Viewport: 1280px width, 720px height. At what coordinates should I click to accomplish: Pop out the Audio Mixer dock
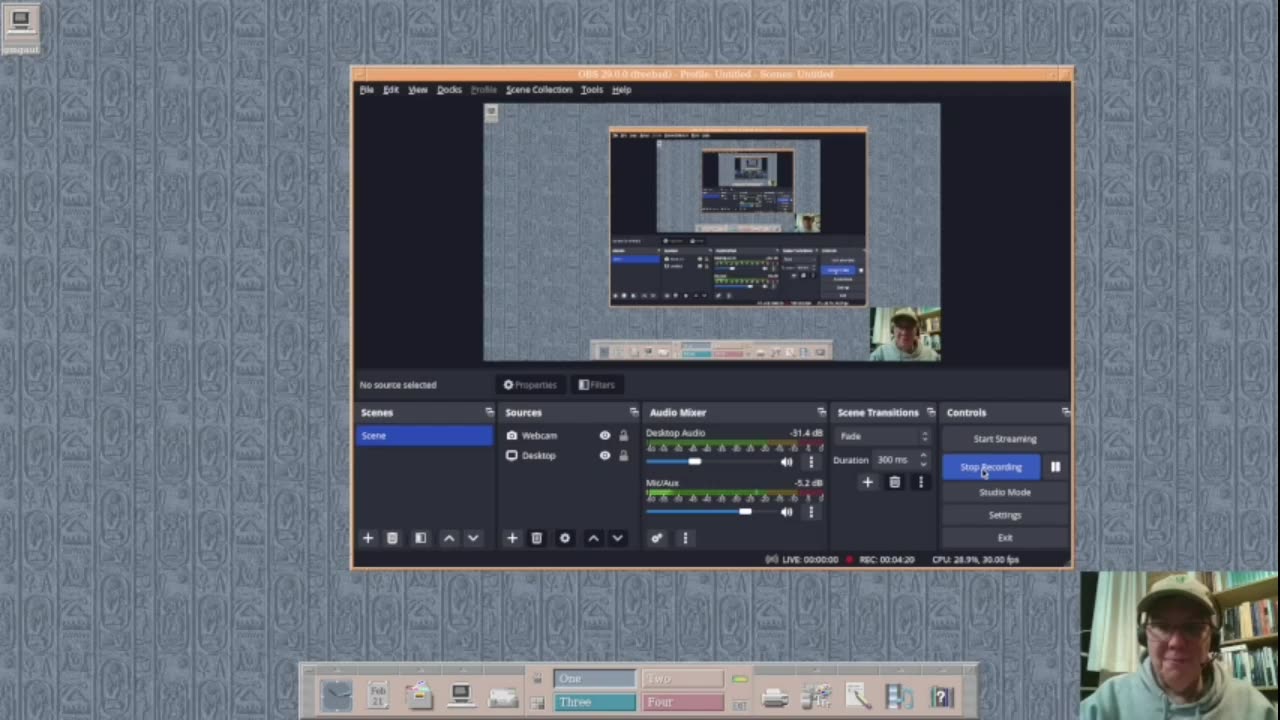821,412
